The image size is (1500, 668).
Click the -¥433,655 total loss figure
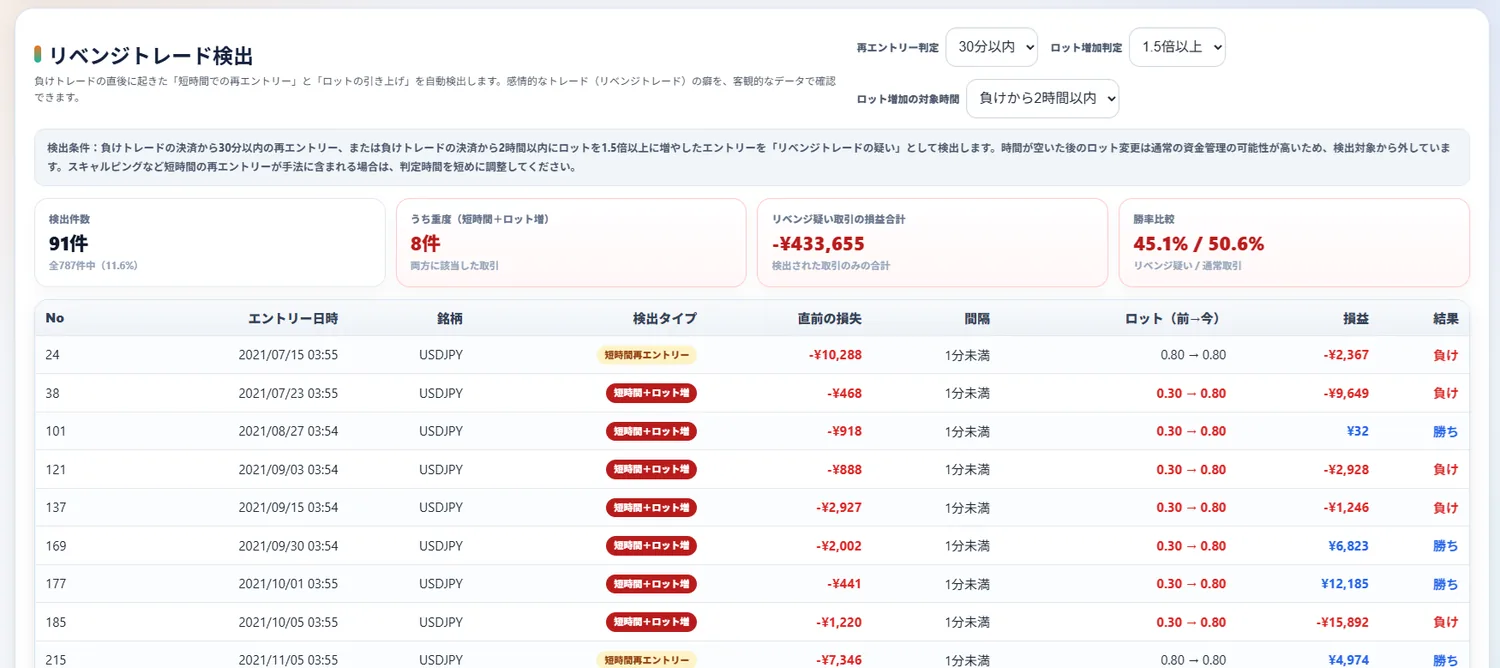pos(819,243)
